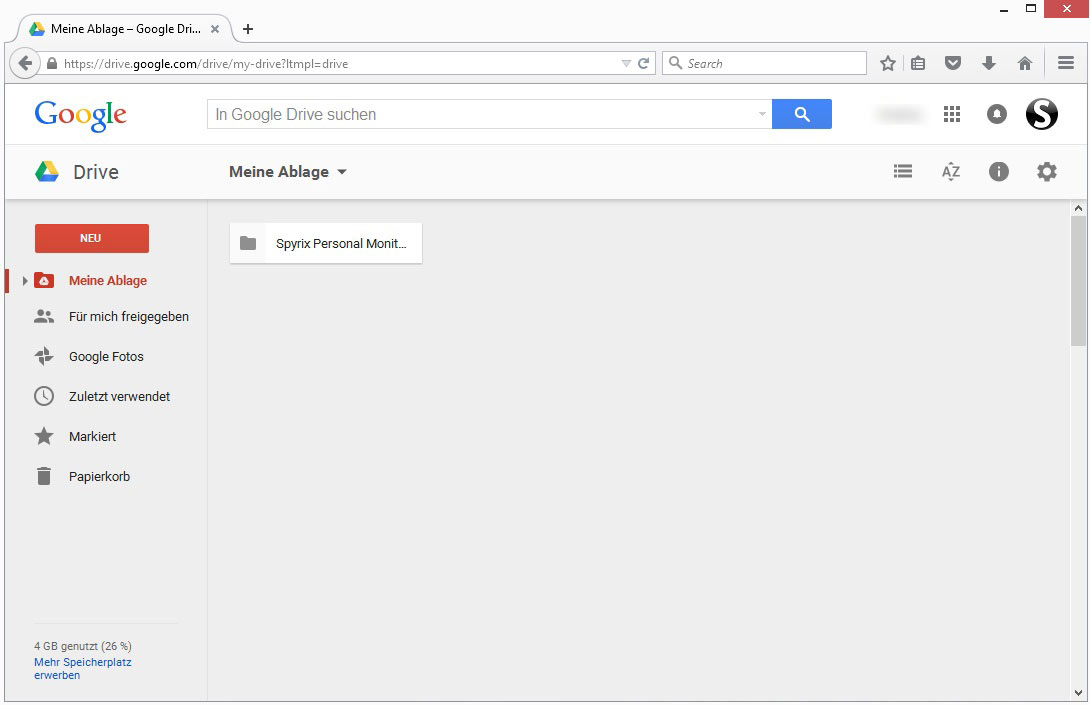Viewport: 1090px width, 705px height.
Task: Click the blue magnifier search button
Action: (x=802, y=114)
